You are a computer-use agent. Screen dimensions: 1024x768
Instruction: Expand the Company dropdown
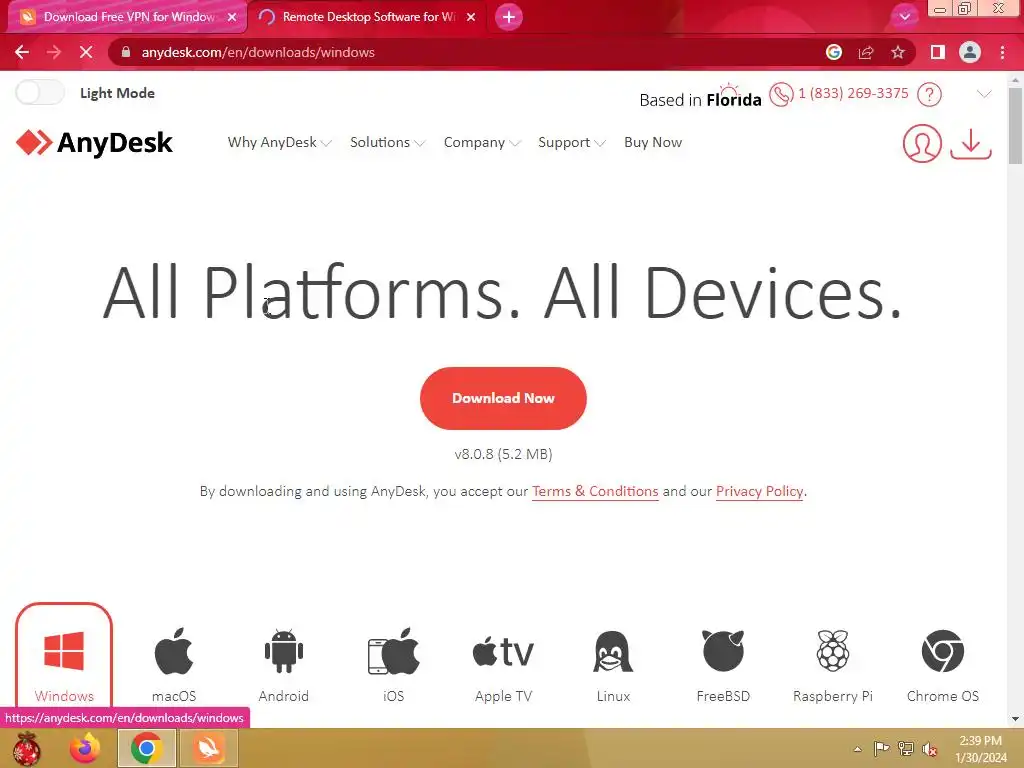(x=482, y=142)
